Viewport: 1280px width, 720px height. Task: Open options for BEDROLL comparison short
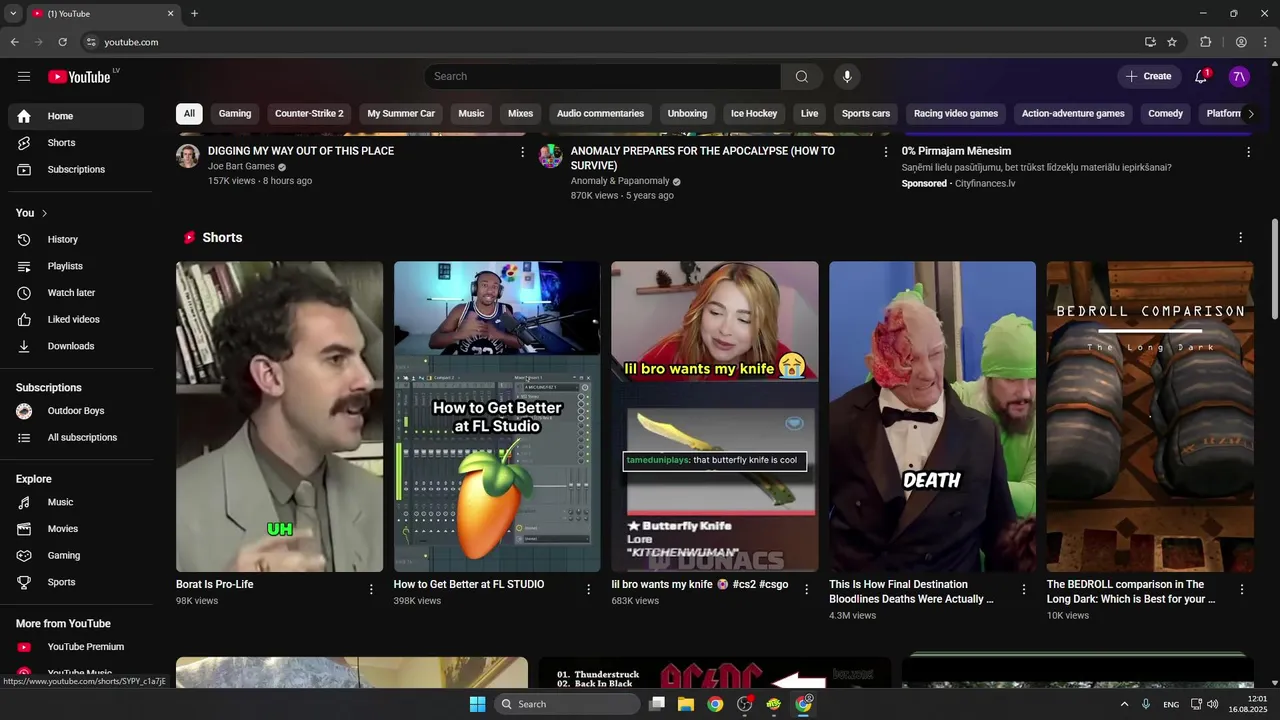click(1242, 590)
